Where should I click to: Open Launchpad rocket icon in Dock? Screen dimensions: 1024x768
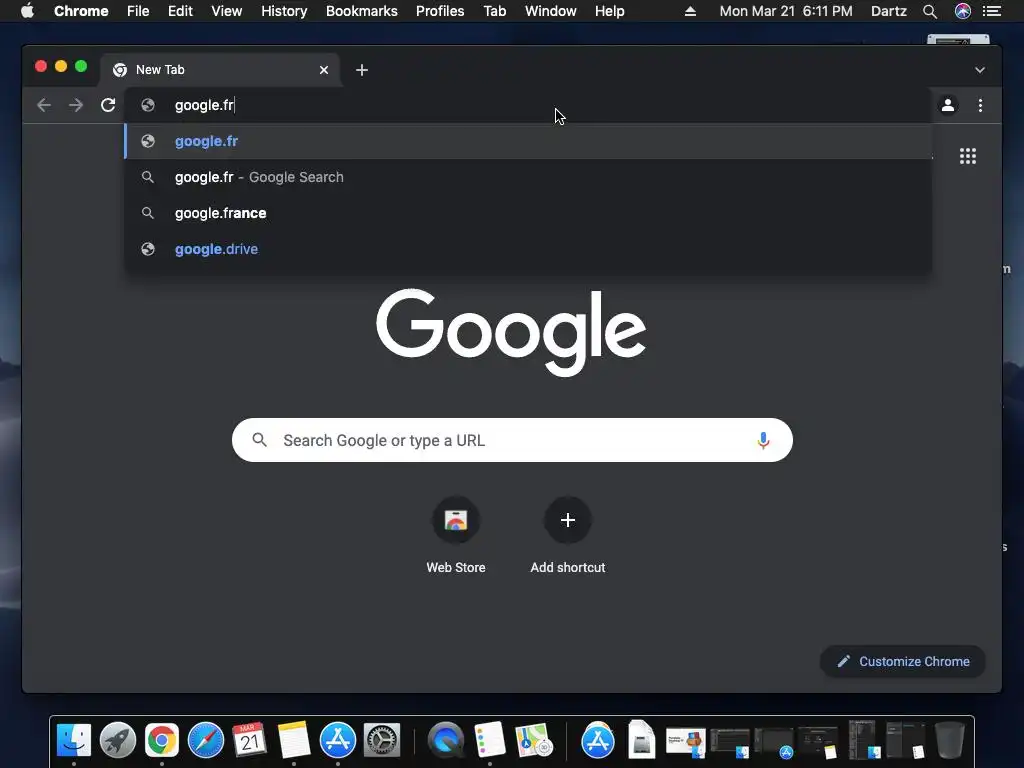[x=118, y=740]
